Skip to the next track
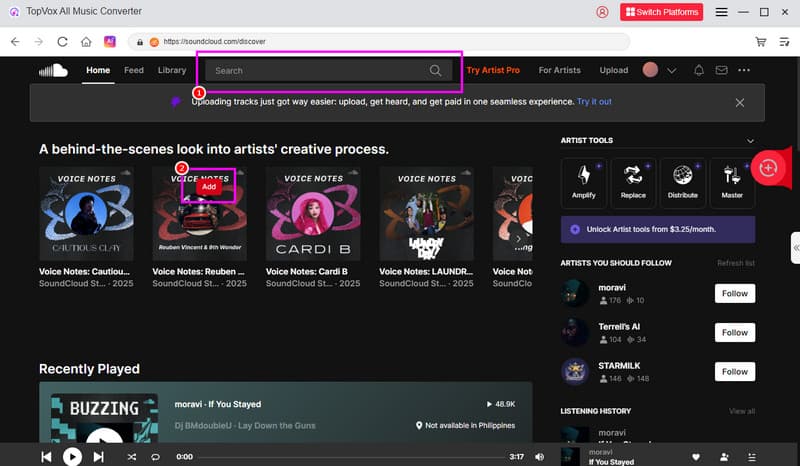This screenshot has width=800, height=466. click(98, 457)
